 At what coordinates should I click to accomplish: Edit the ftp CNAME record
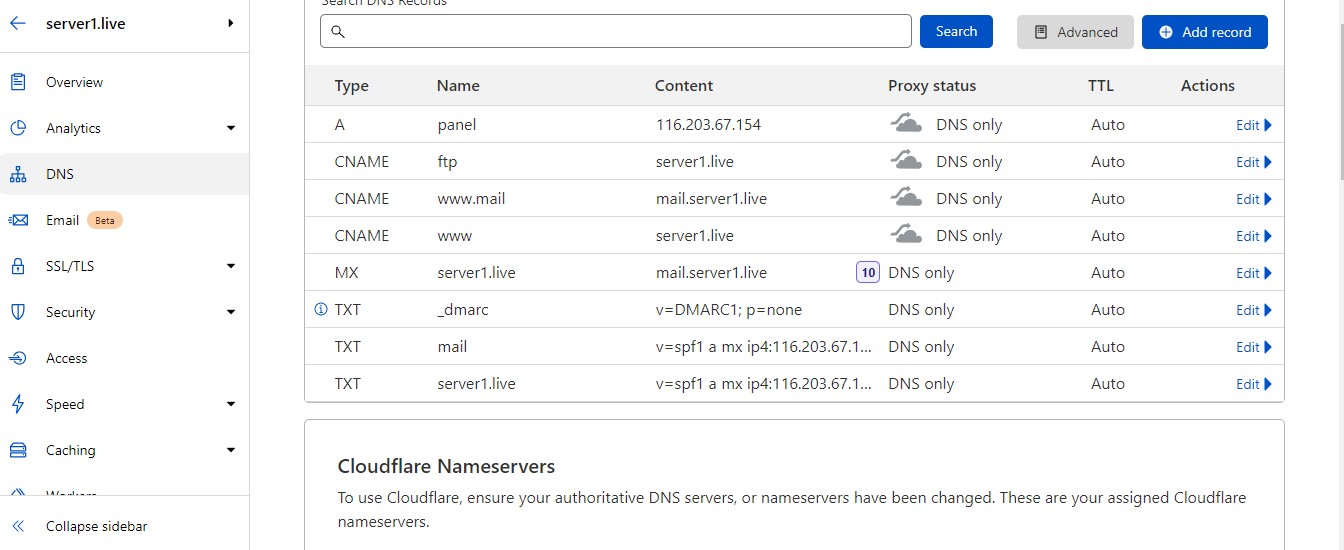[1254, 162]
